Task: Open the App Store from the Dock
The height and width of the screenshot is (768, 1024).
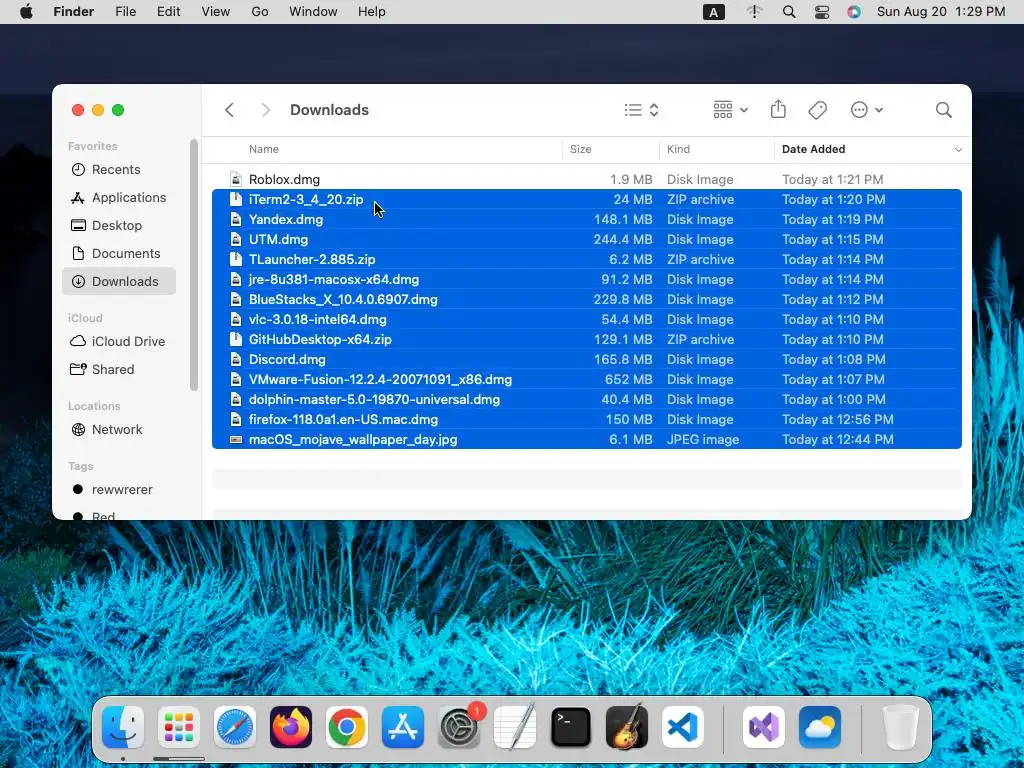Action: (403, 727)
